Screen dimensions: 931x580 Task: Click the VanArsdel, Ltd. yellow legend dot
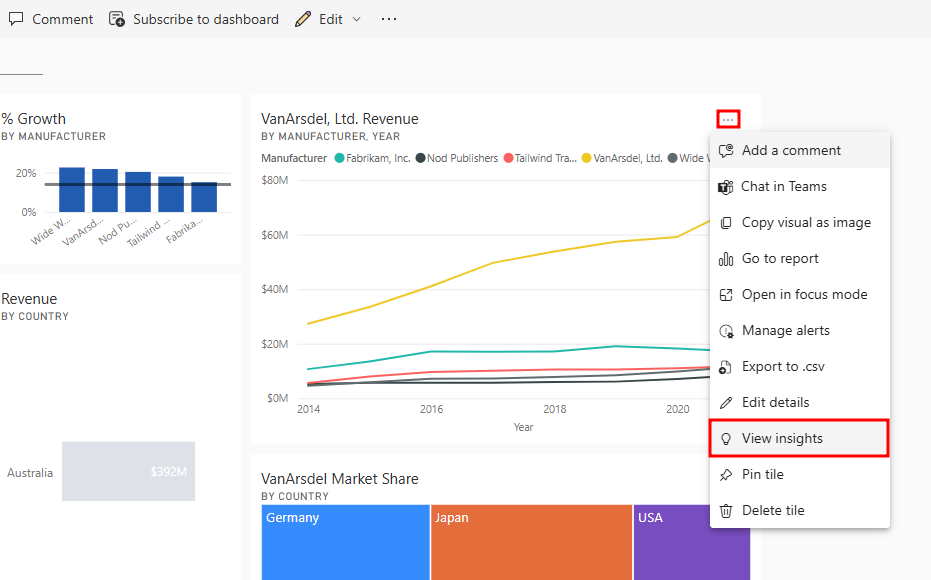pyautogui.click(x=587, y=158)
